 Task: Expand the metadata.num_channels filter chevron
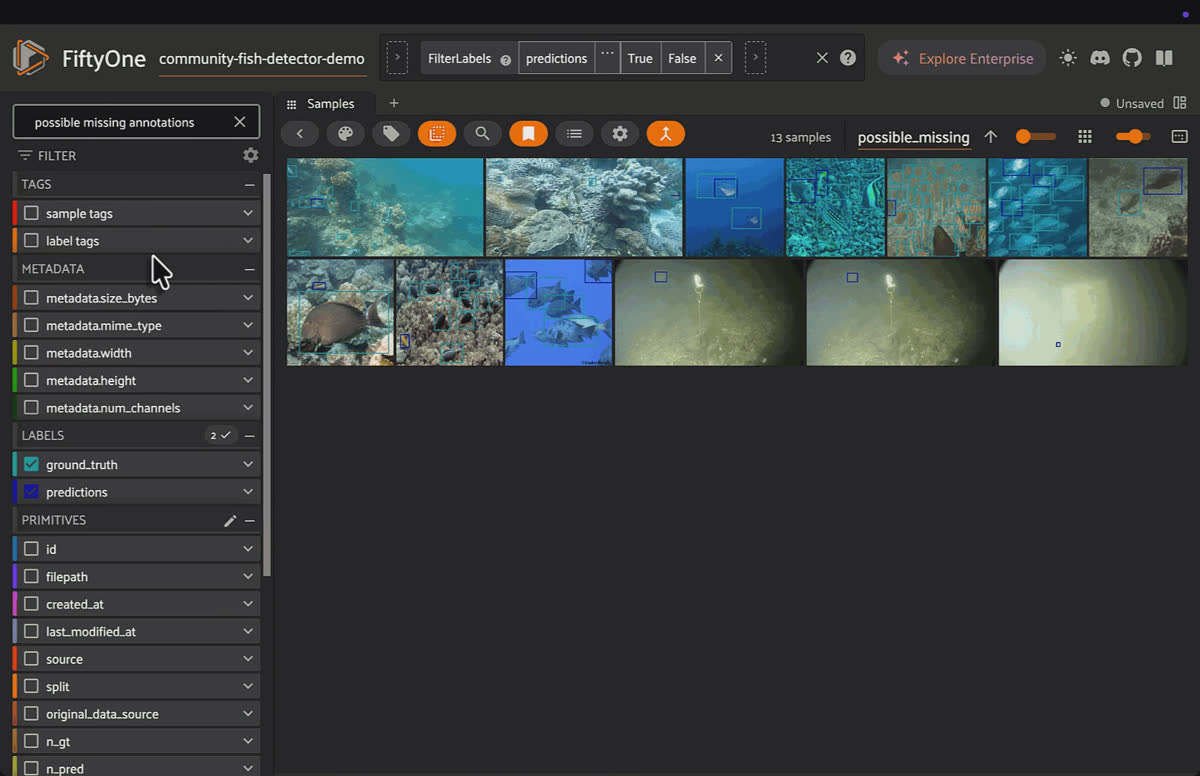tap(248, 408)
